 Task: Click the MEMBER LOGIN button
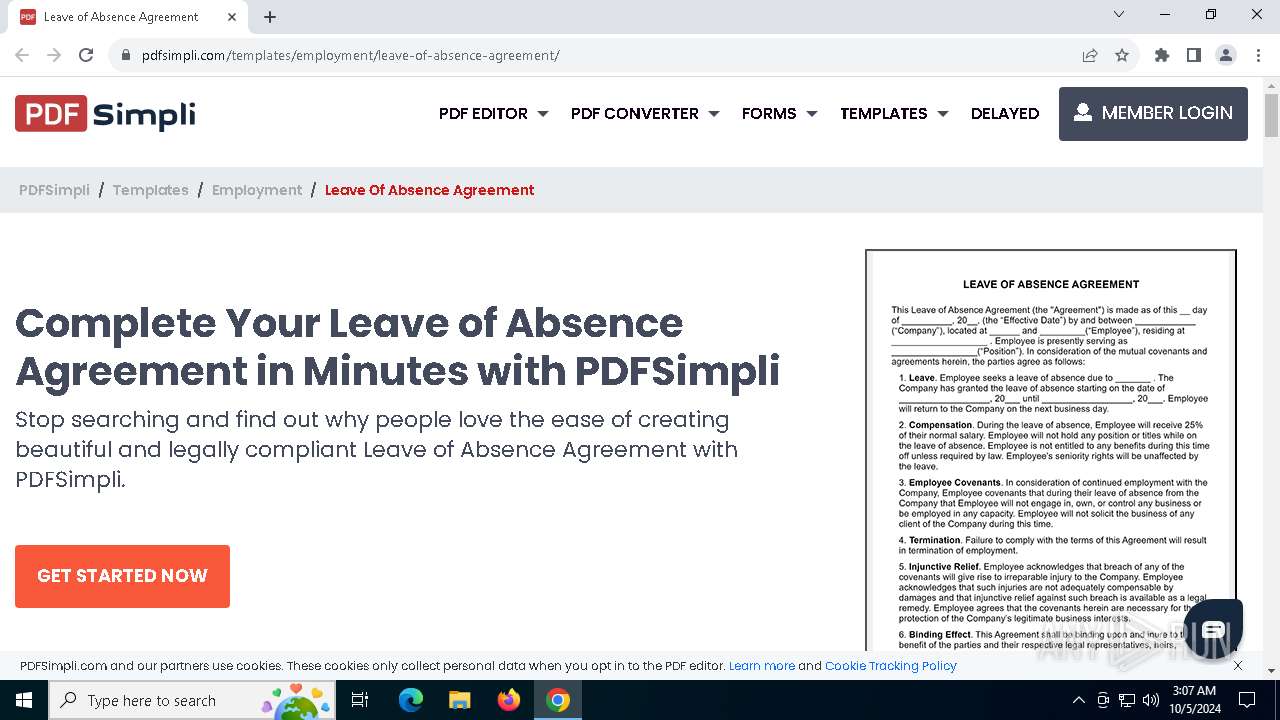1153,114
